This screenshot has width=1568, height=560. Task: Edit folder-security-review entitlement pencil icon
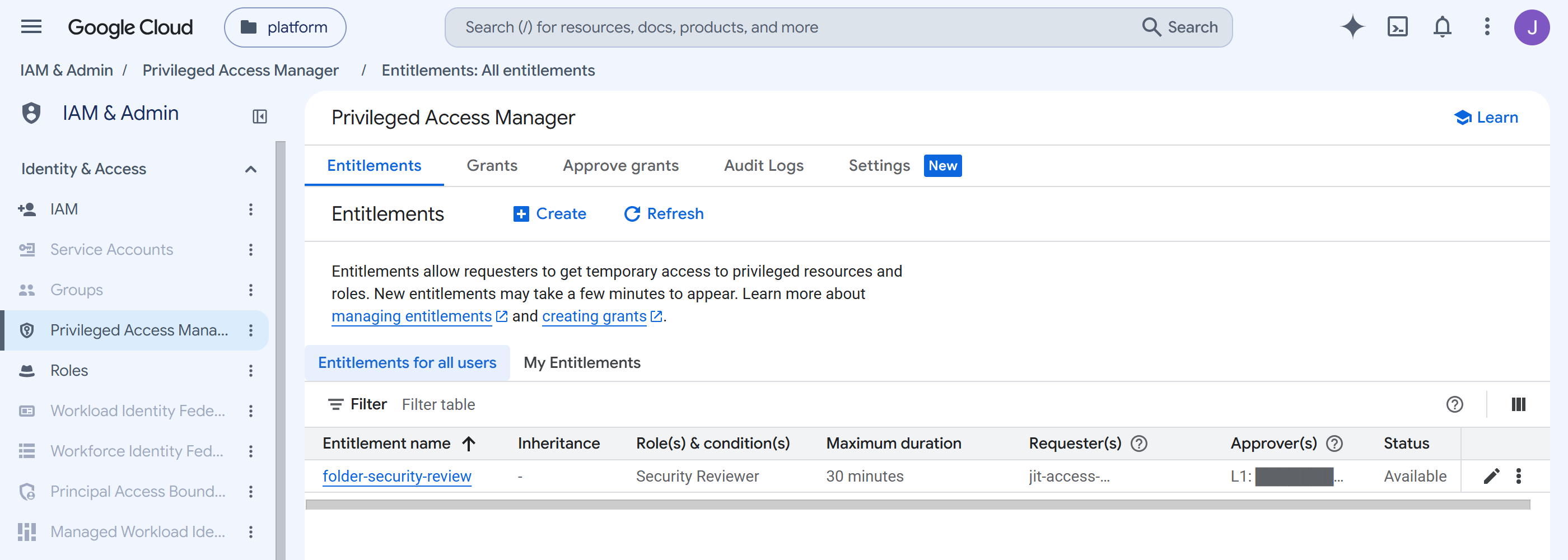tap(1491, 476)
